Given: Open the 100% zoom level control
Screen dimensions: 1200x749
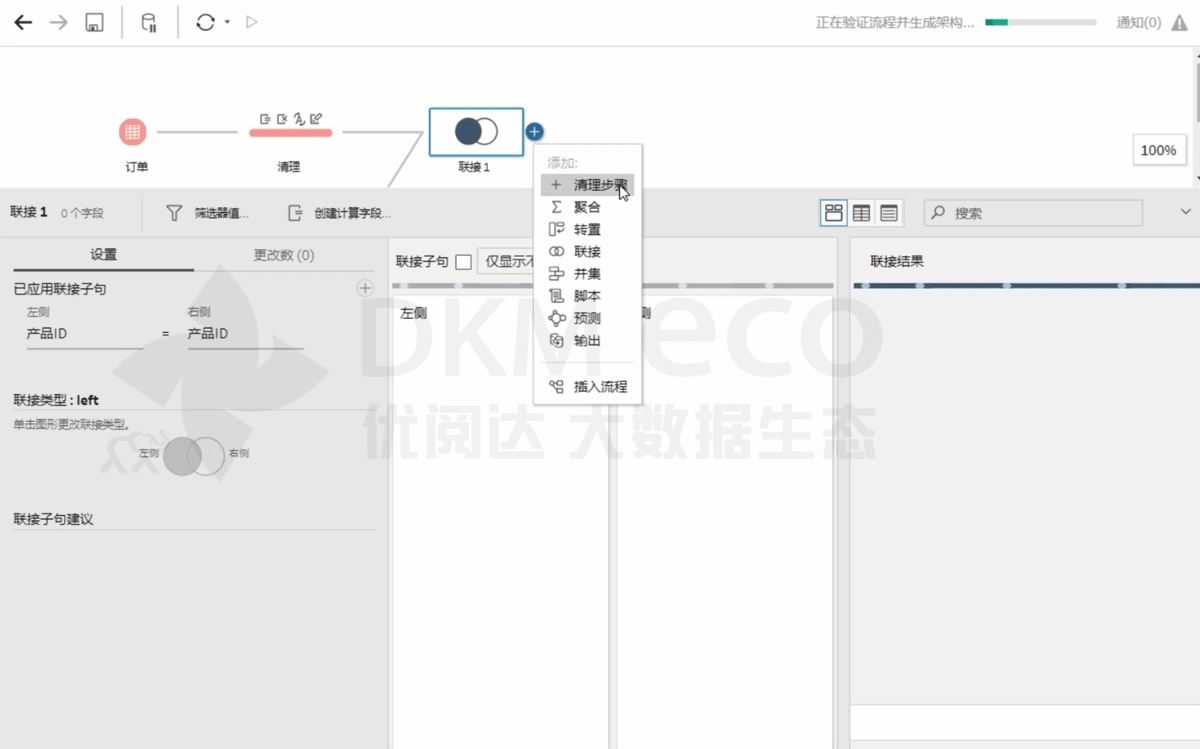Looking at the screenshot, I should click(1158, 150).
